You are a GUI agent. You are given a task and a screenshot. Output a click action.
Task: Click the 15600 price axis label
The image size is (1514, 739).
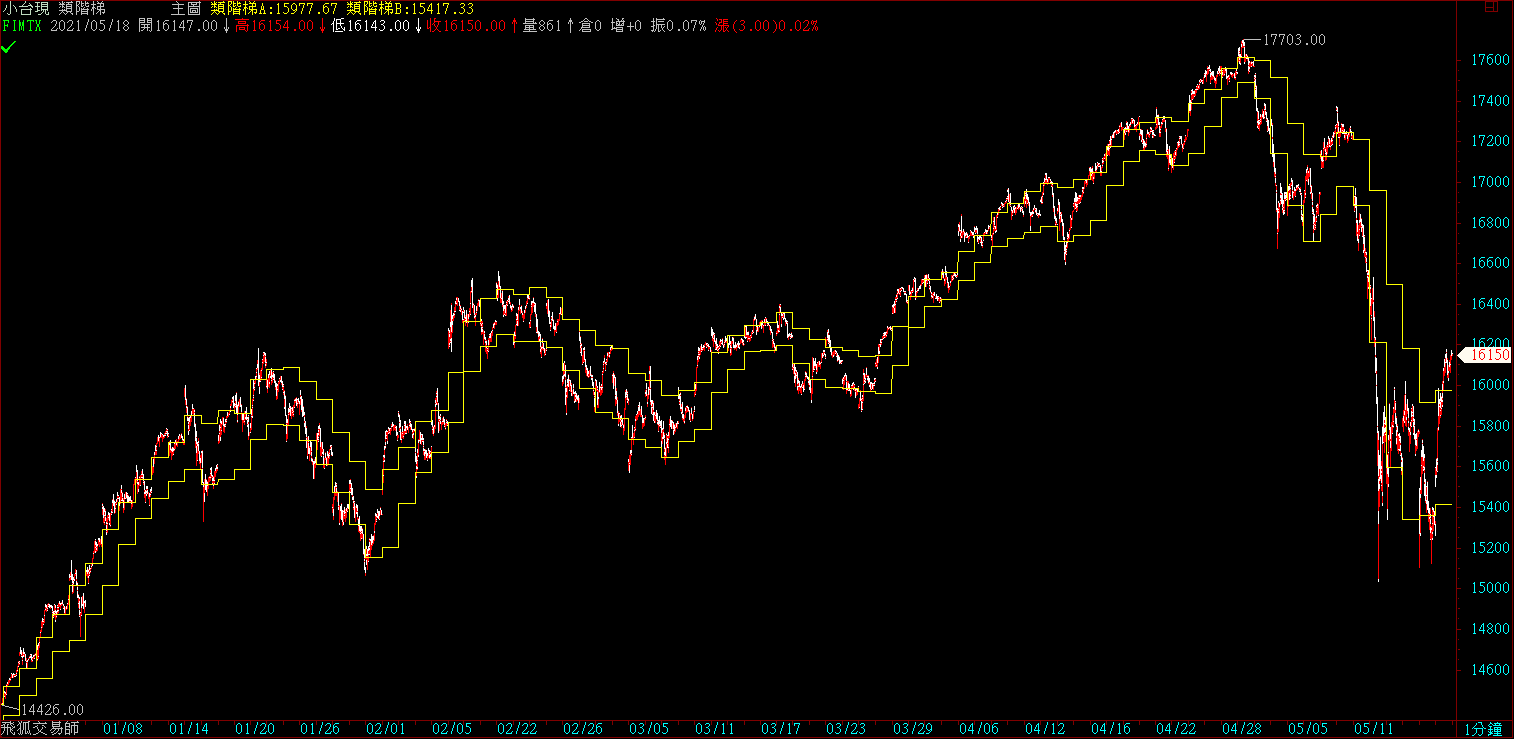click(1489, 466)
